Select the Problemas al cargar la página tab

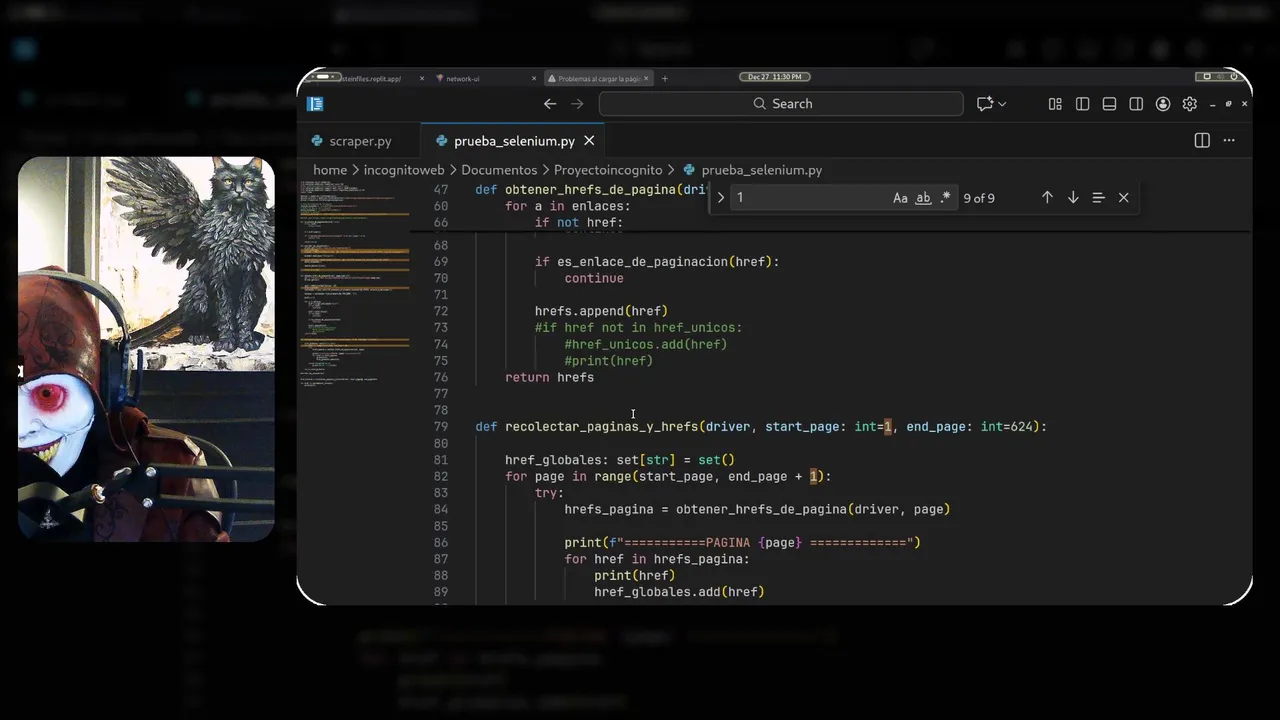click(x=598, y=78)
